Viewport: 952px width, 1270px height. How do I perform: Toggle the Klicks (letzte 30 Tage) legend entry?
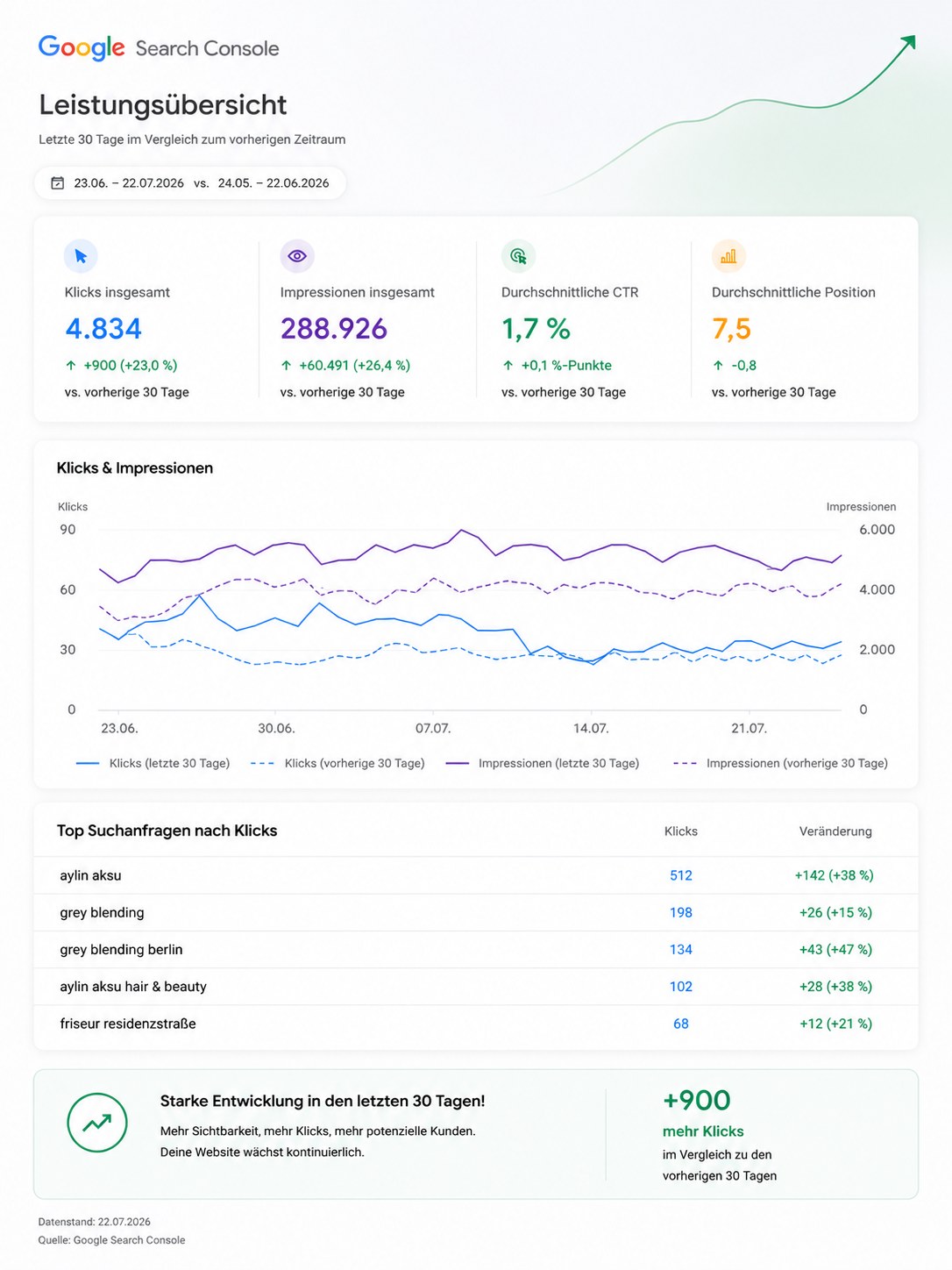[x=153, y=764]
